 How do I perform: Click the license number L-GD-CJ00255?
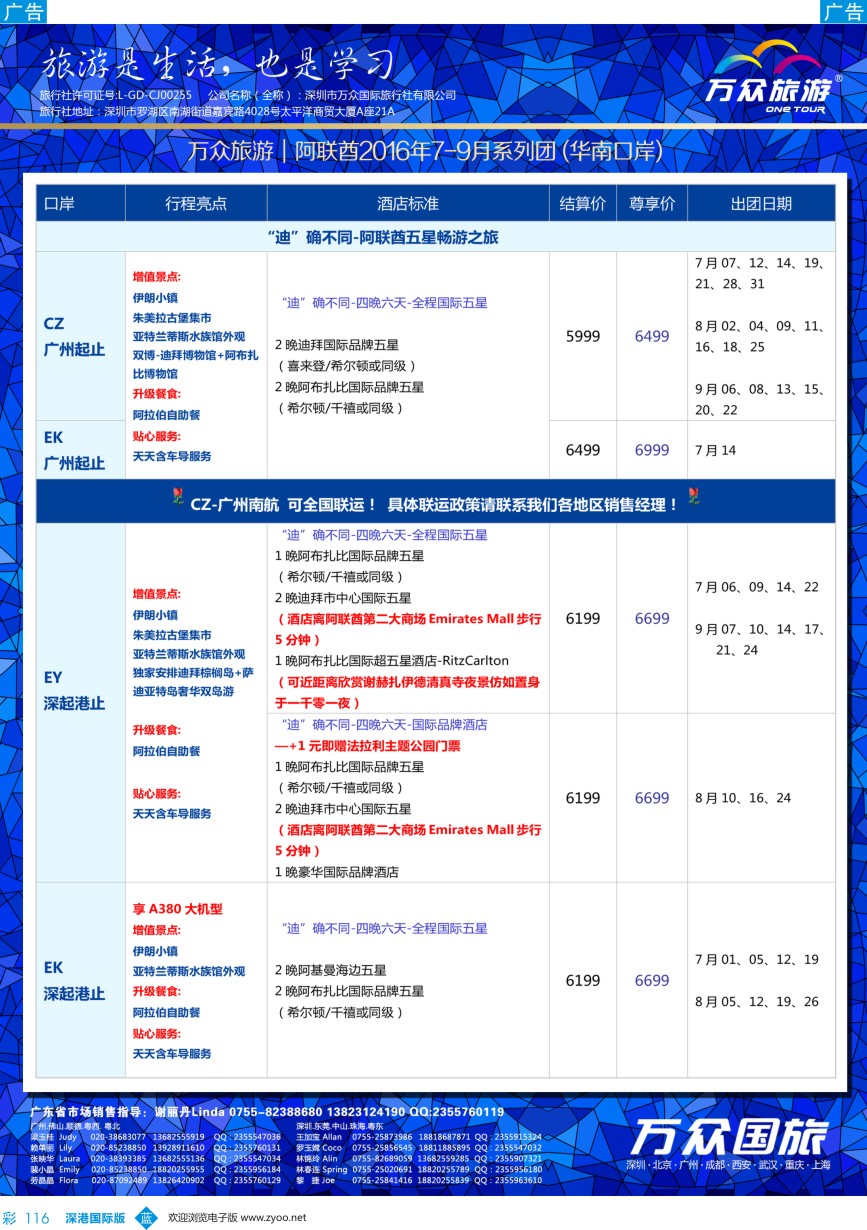pos(155,95)
